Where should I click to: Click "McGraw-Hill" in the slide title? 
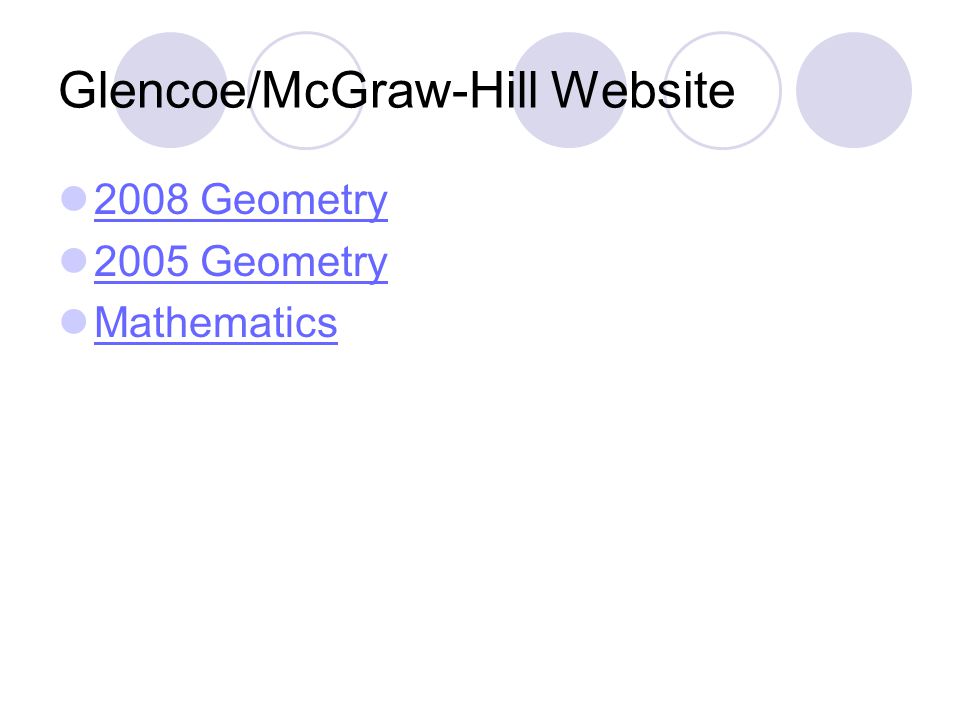coord(399,91)
